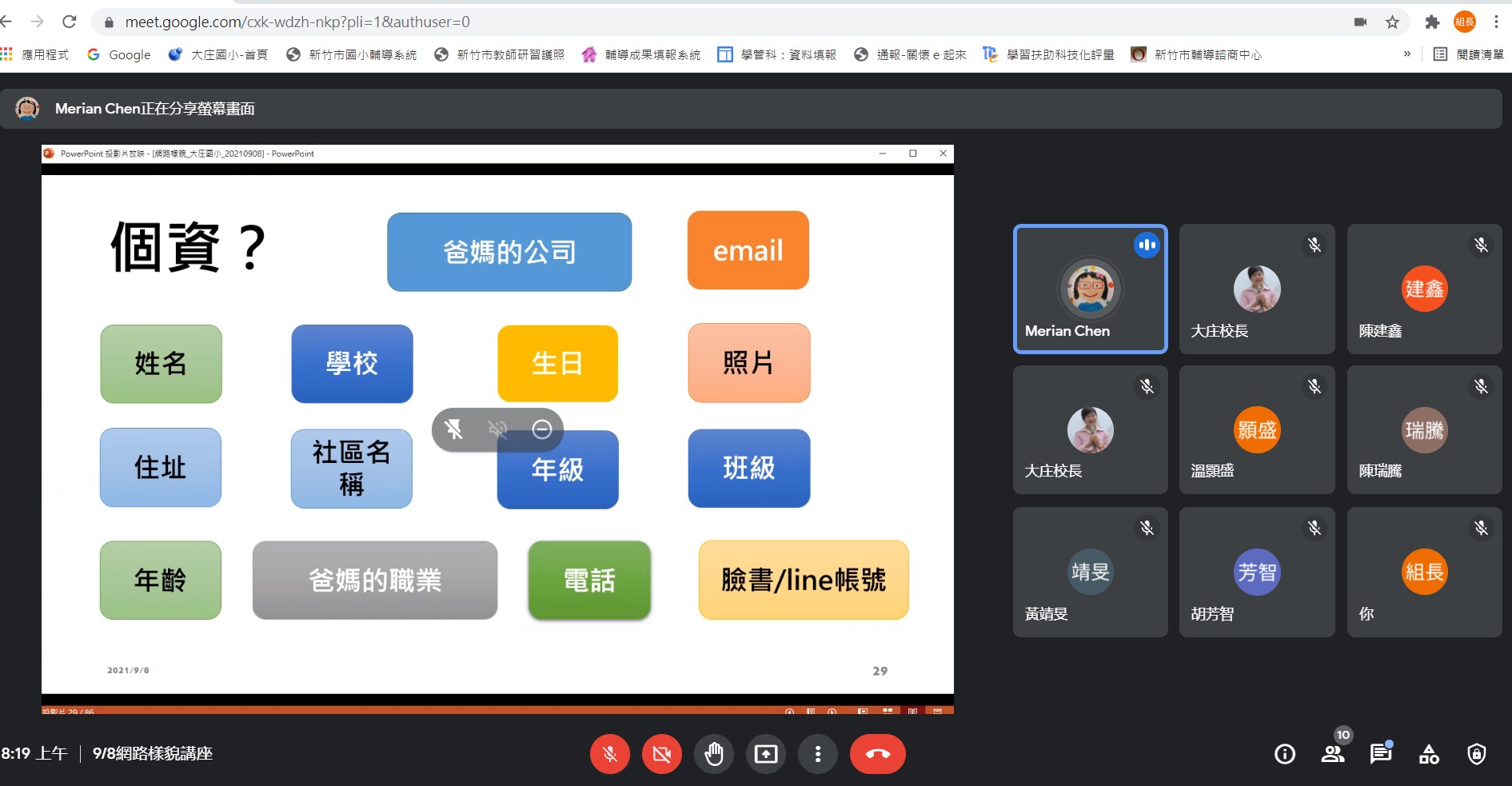Open host controls shield icon
The height and width of the screenshot is (786, 1512).
[x=1476, y=754]
